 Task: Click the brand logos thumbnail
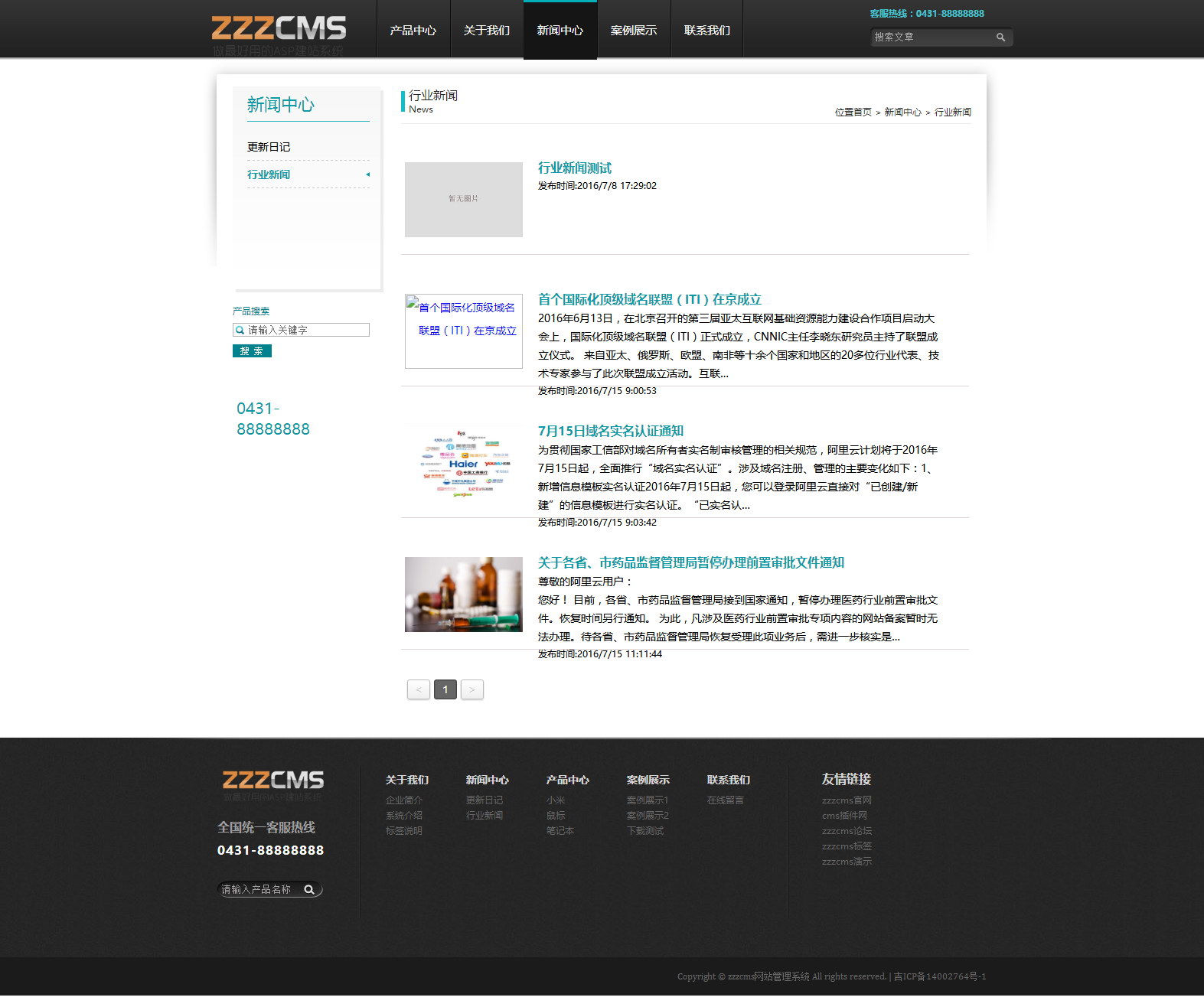click(464, 463)
